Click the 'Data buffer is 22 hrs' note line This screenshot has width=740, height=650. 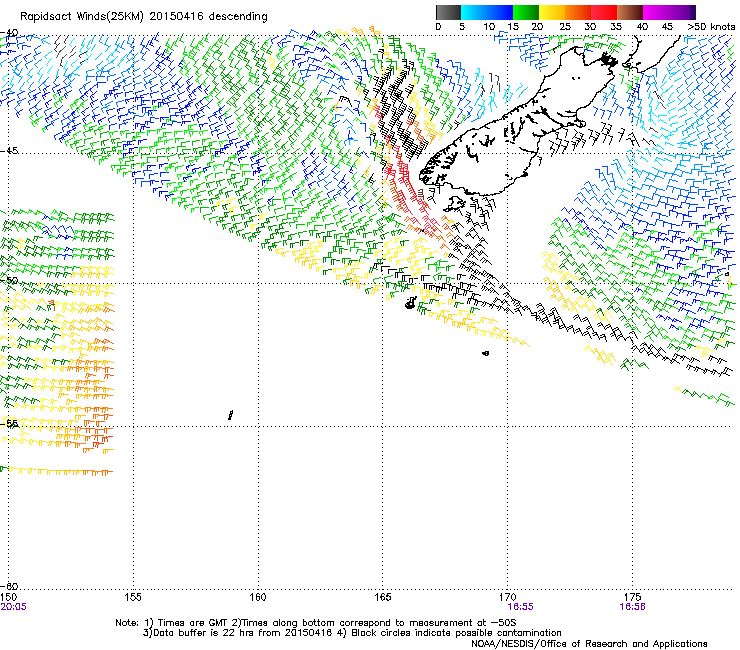pos(352,633)
